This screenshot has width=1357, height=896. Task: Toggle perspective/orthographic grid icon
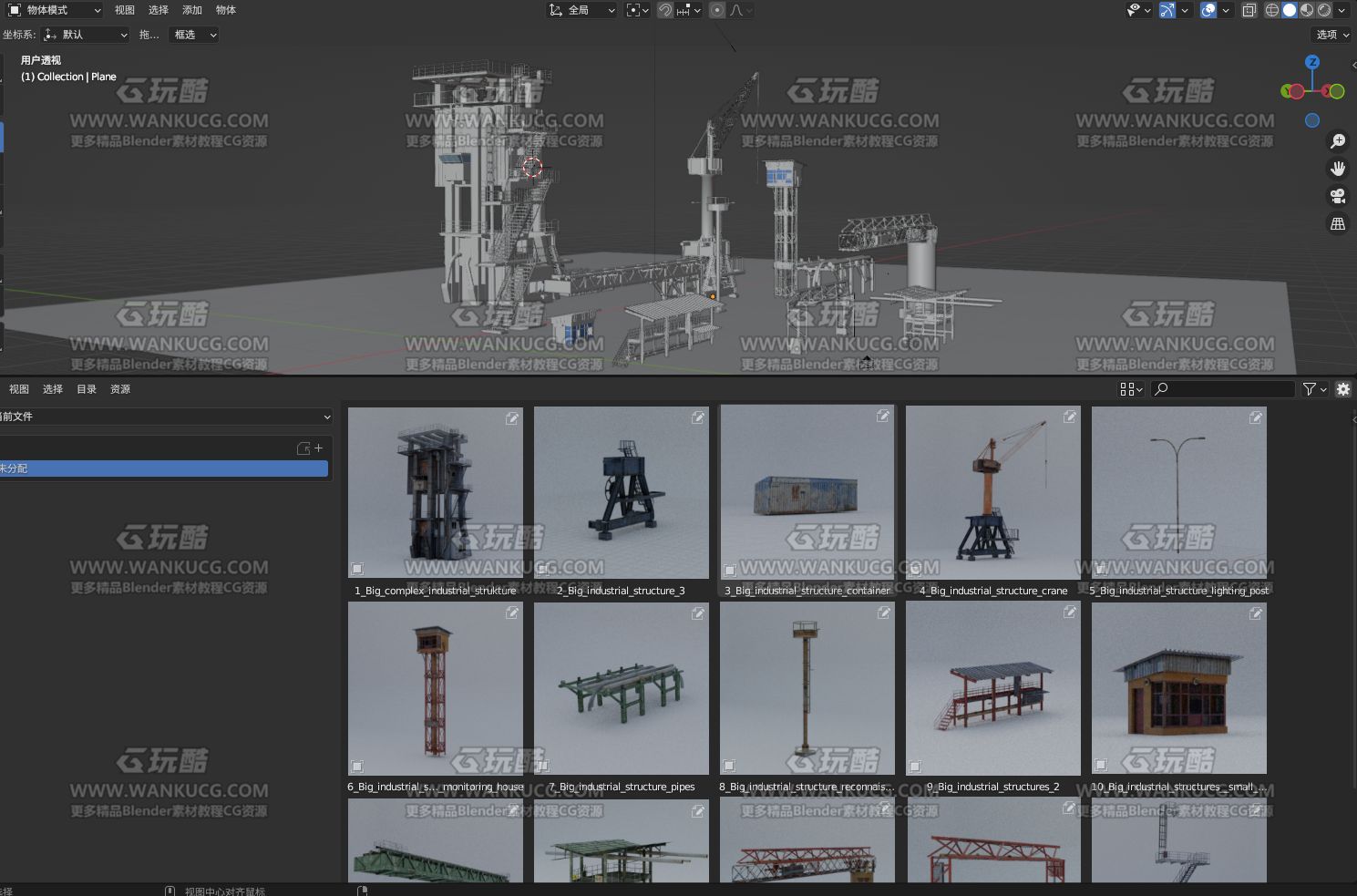click(1338, 223)
